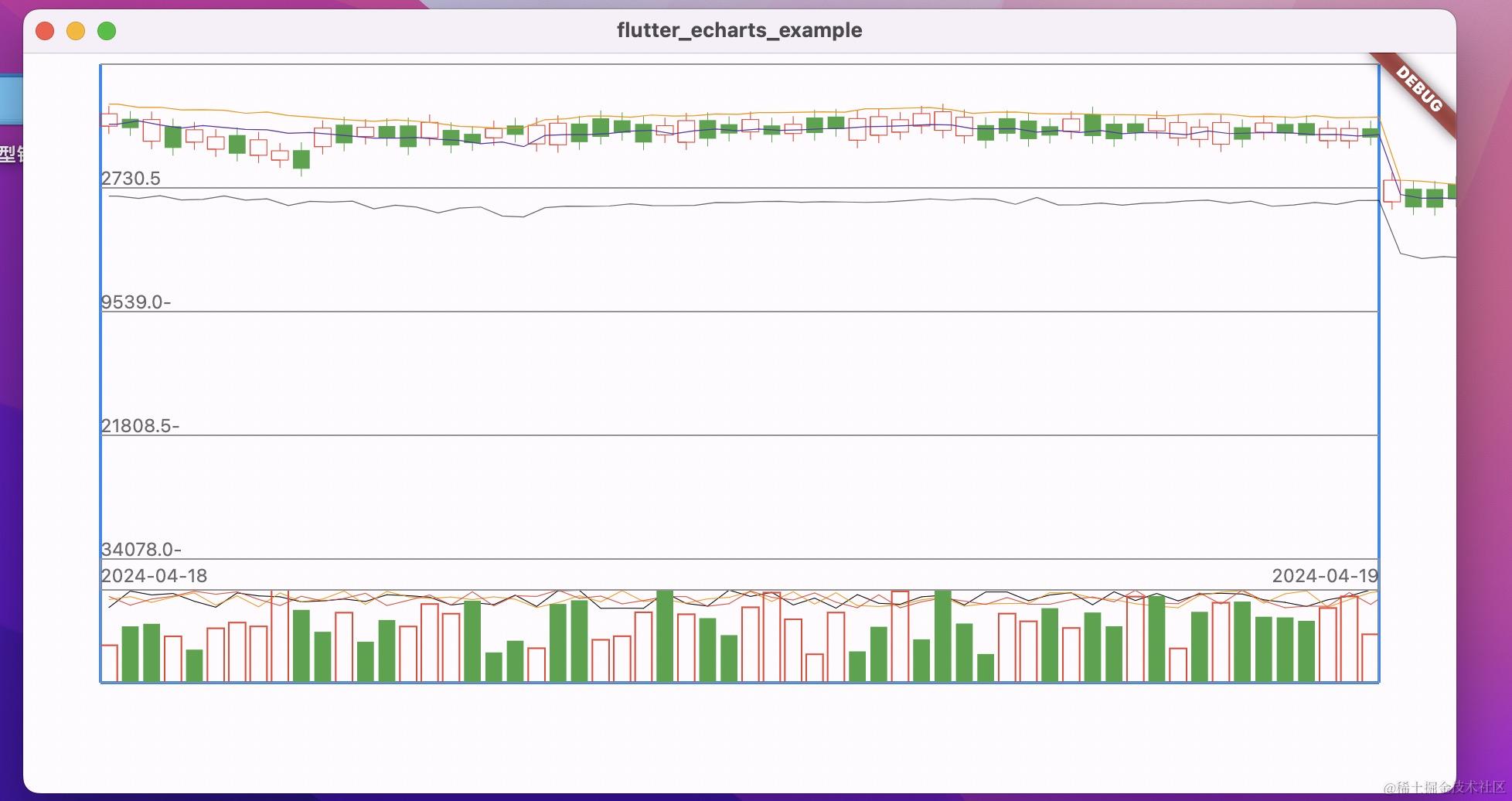Minimize the window with the yellow button
This screenshot has width=1512, height=801.
[76, 31]
